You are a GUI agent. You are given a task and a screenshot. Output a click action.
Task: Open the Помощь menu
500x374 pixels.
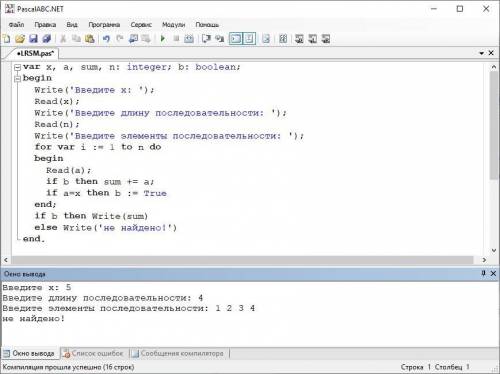click(x=207, y=25)
